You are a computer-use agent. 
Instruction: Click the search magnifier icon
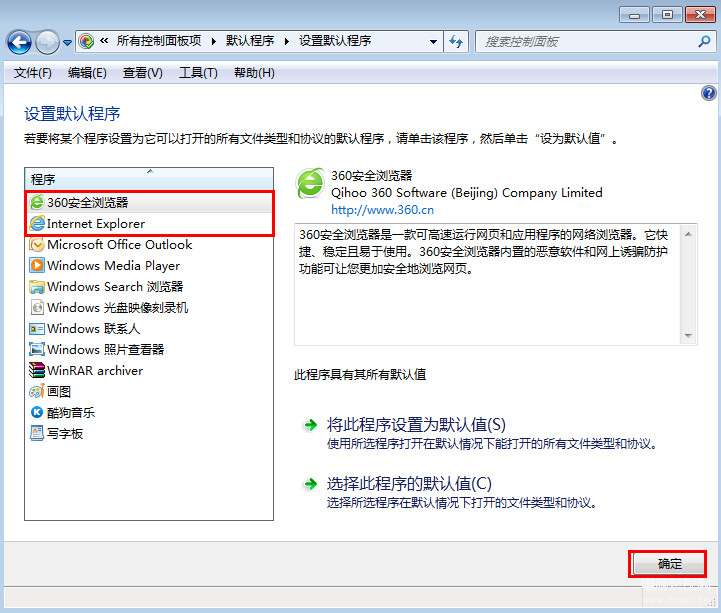(x=704, y=41)
